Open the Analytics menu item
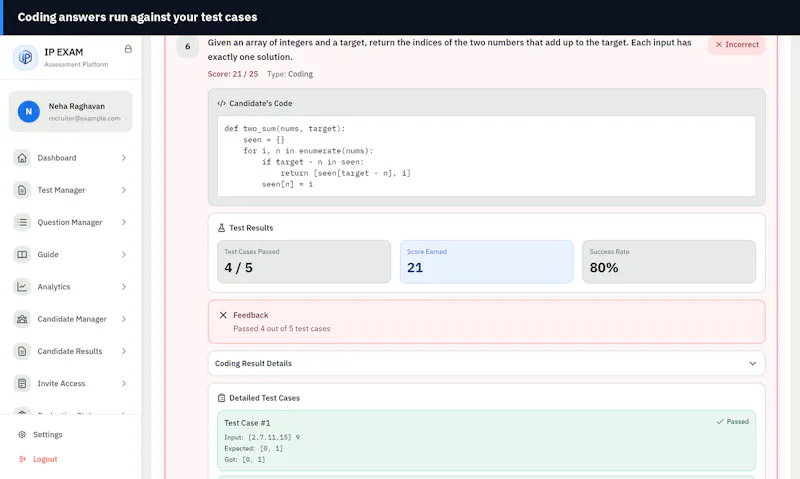Viewport: 800px width, 479px height. click(70, 287)
